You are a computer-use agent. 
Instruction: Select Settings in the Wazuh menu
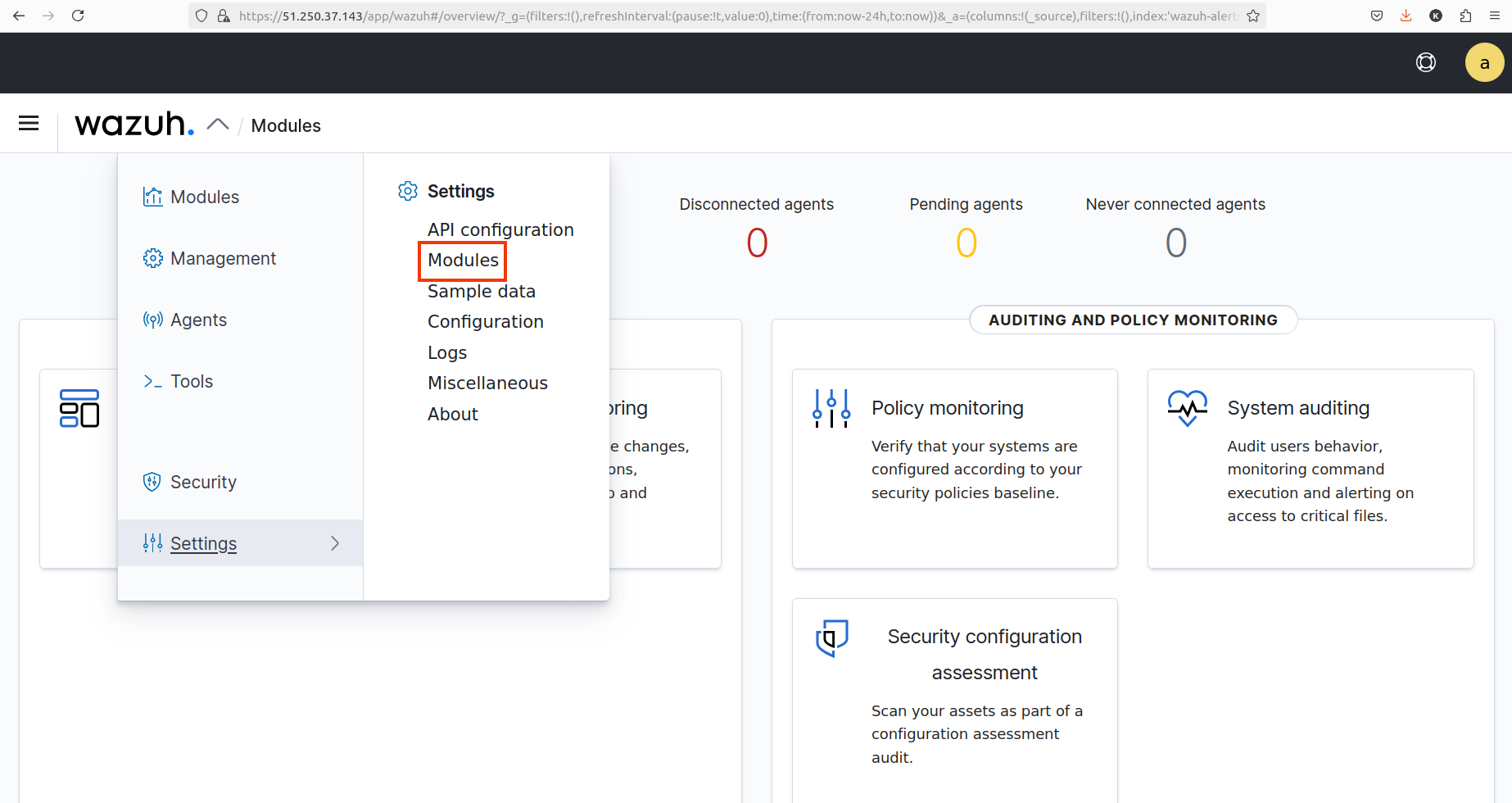tap(240, 543)
